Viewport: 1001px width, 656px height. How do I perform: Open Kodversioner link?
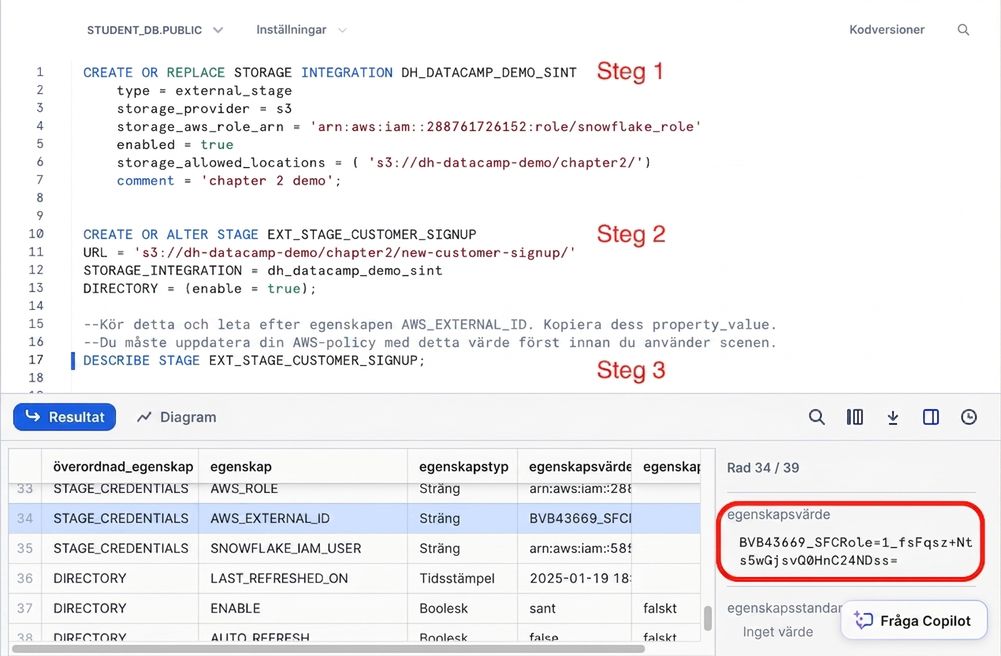point(886,29)
